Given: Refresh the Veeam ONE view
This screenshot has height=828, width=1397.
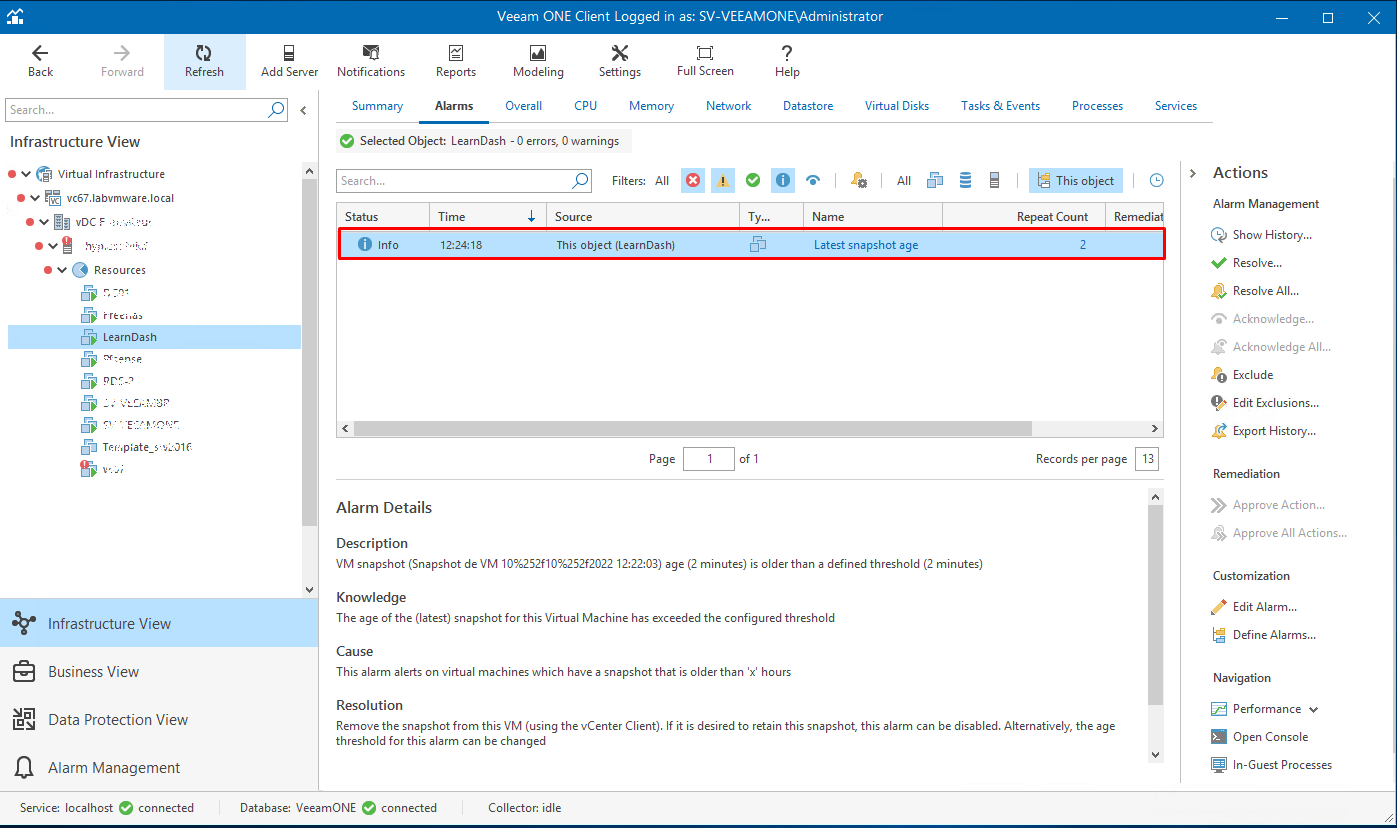Looking at the screenshot, I should (204, 61).
